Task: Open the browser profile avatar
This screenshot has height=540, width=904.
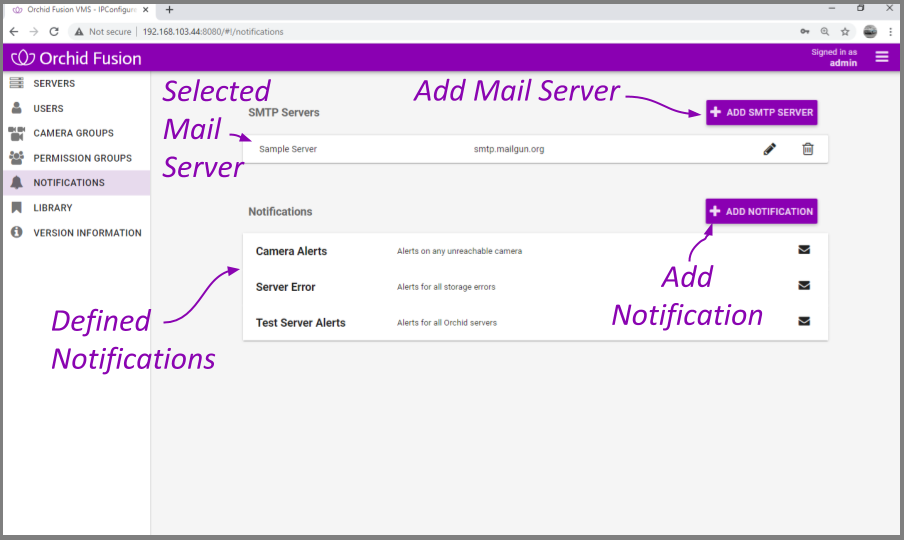Action: pos(870,32)
